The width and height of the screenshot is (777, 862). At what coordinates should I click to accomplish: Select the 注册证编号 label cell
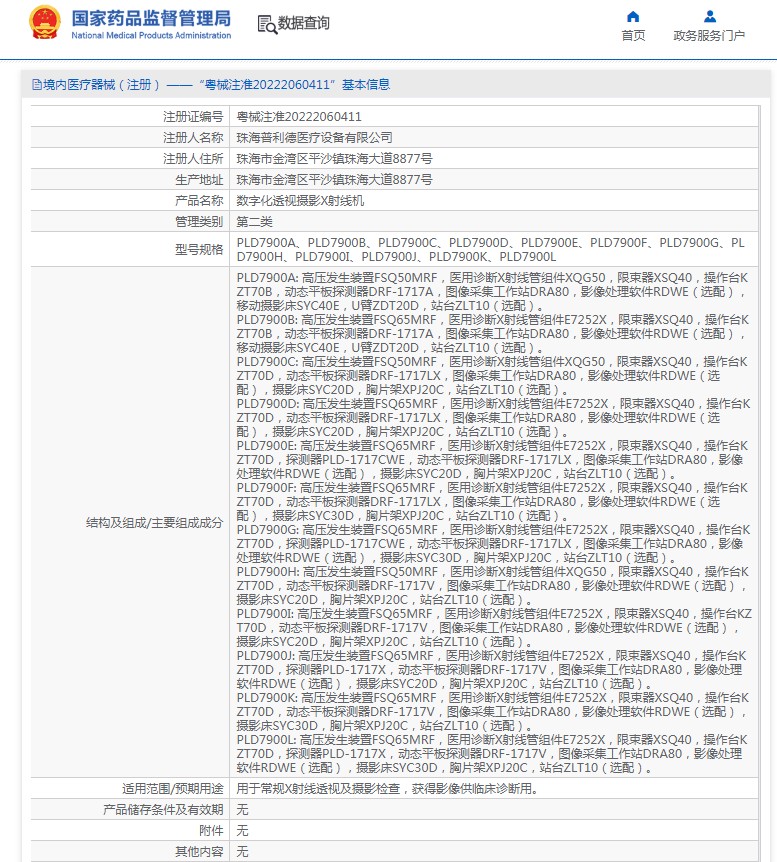130,117
